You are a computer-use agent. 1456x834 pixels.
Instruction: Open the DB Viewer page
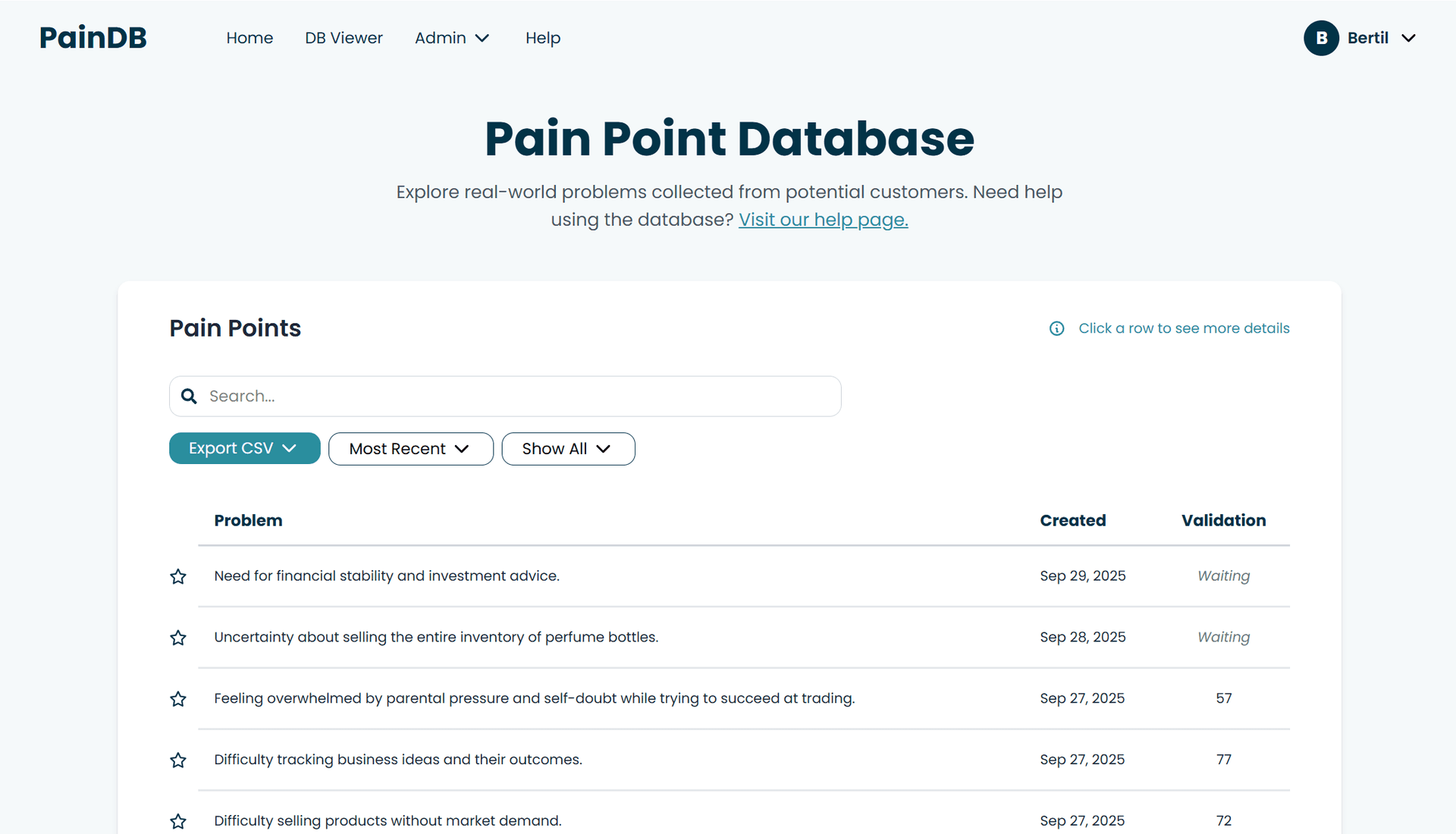(x=344, y=38)
